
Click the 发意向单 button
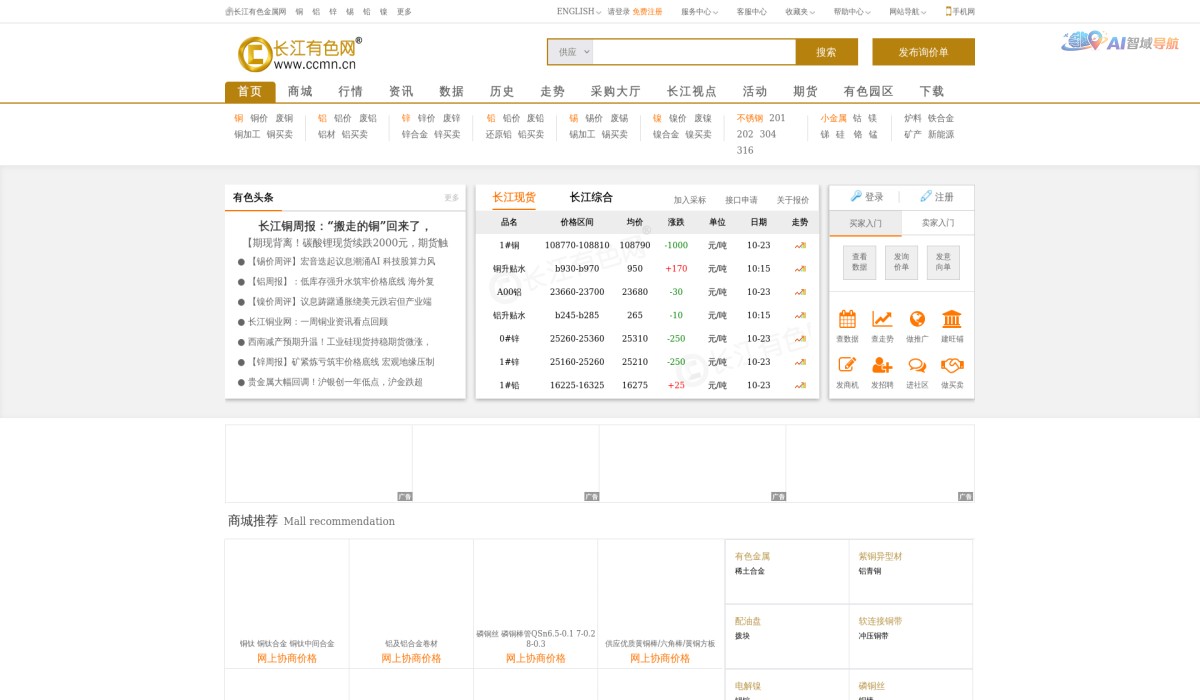coord(943,262)
